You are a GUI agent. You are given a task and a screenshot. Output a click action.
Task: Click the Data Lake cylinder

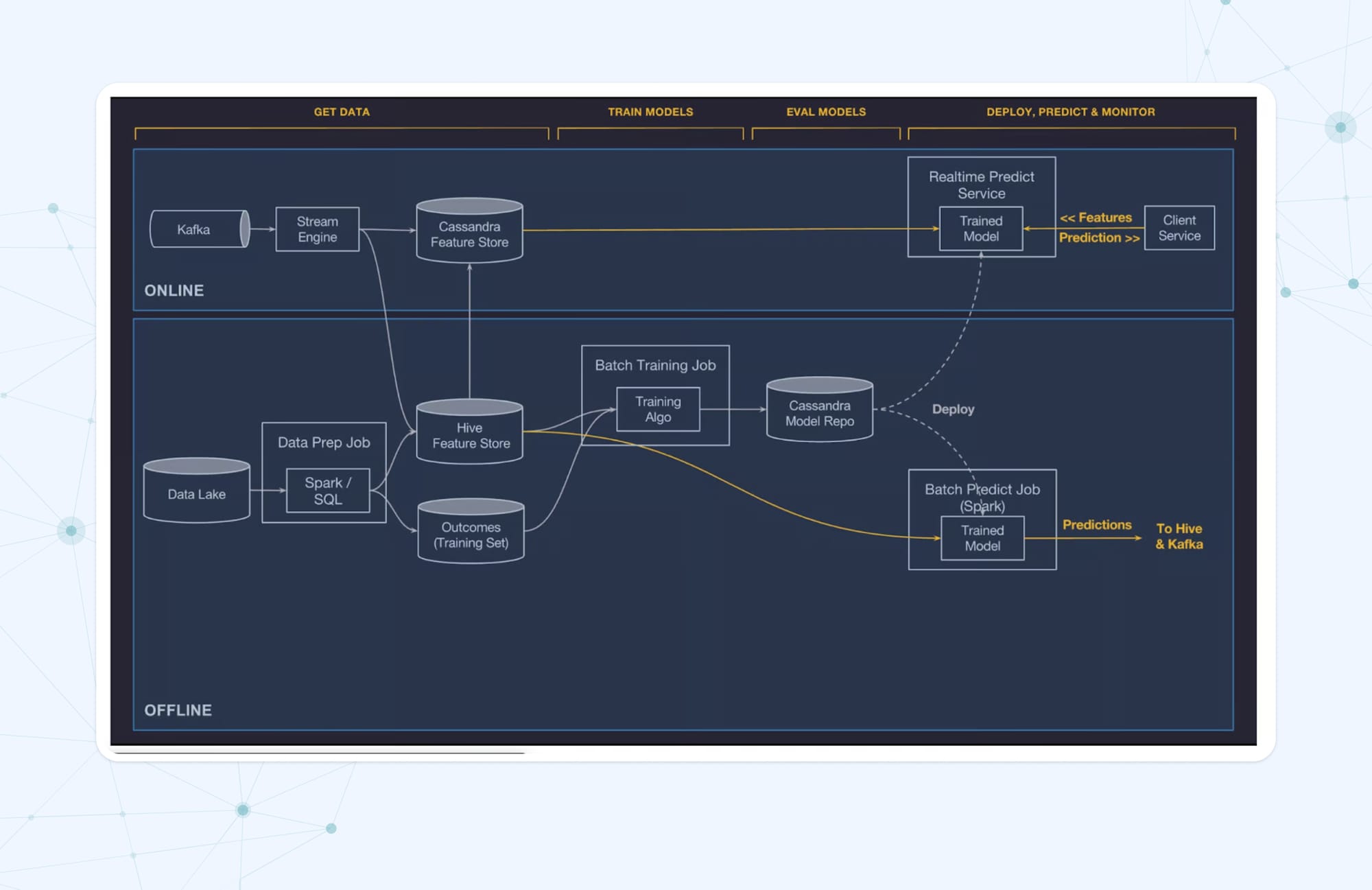point(197,490)
